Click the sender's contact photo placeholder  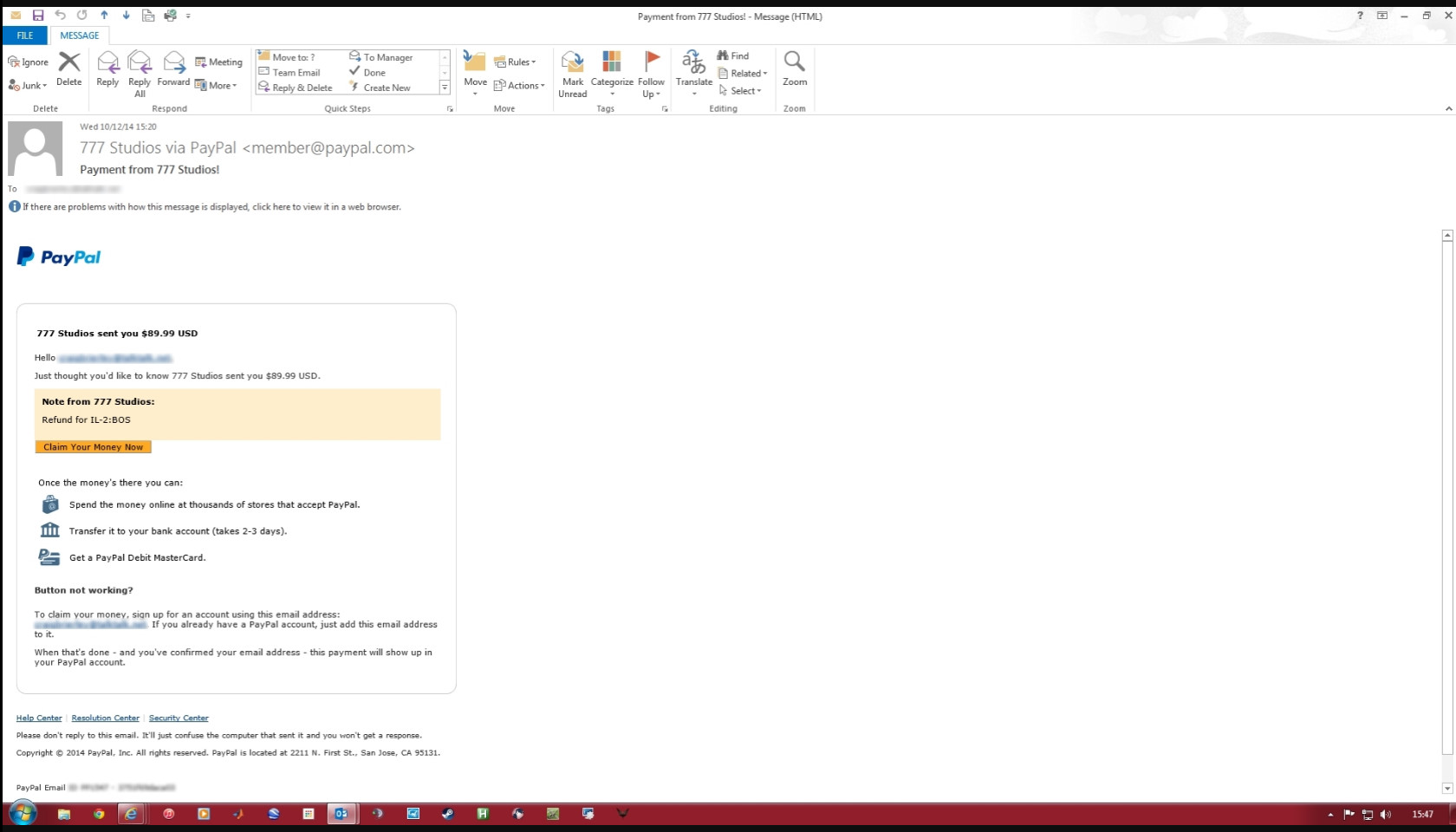point(36,149)
